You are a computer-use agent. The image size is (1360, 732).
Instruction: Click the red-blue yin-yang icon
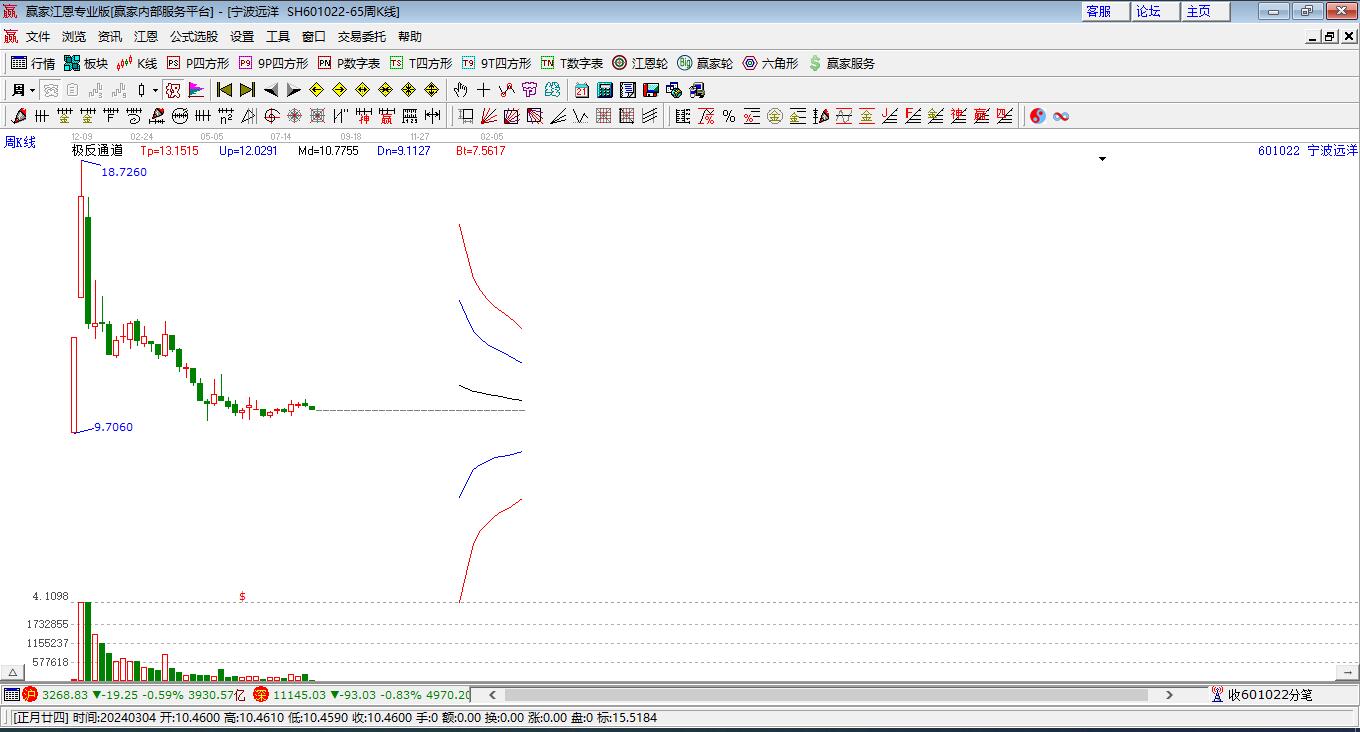pyautogui.click(x=1037, y=116)
